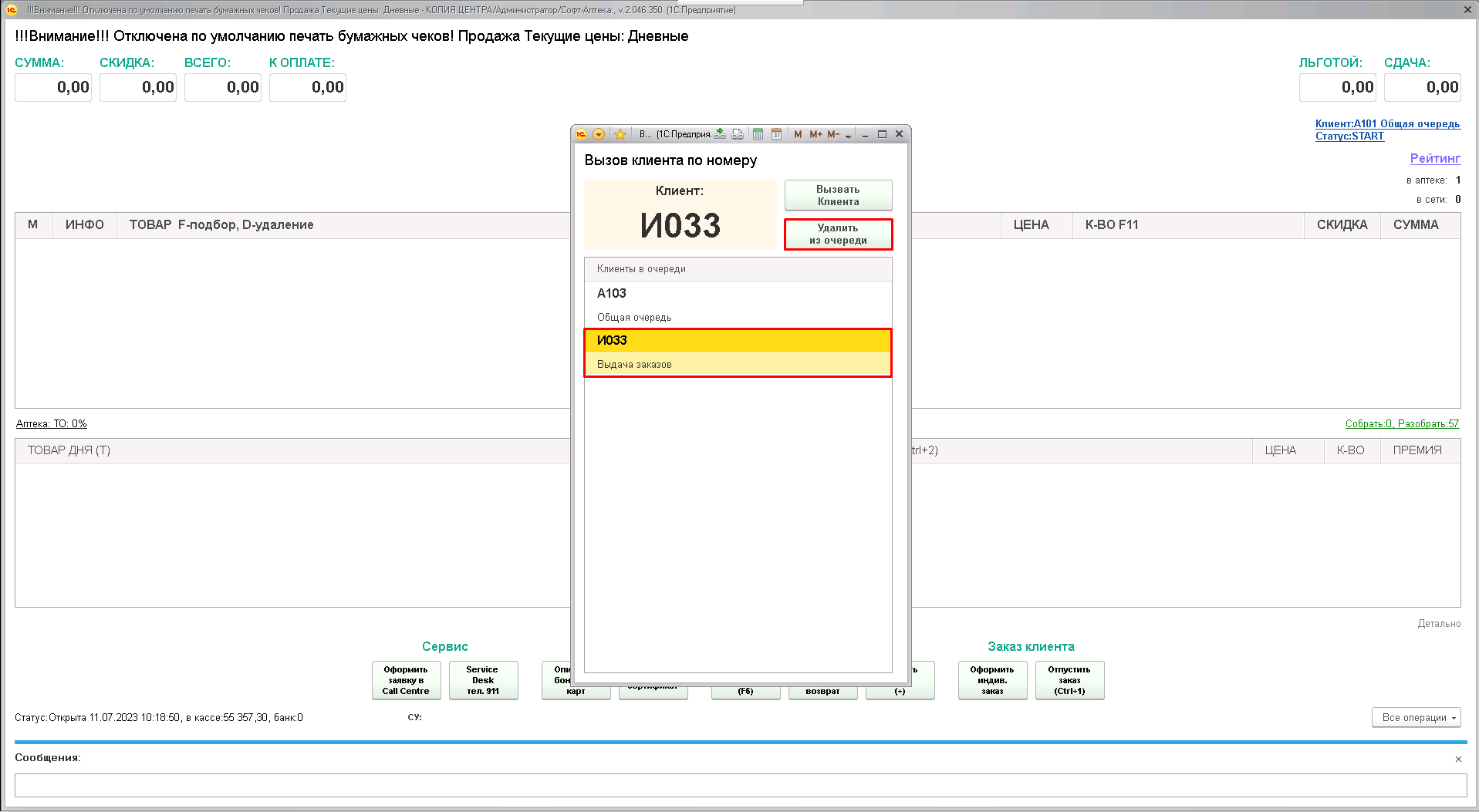Image resolution: width=1479 pixels, height=812 pixels.
Task: Open the round orange main menu dropdown
Action: pos(599,134)
